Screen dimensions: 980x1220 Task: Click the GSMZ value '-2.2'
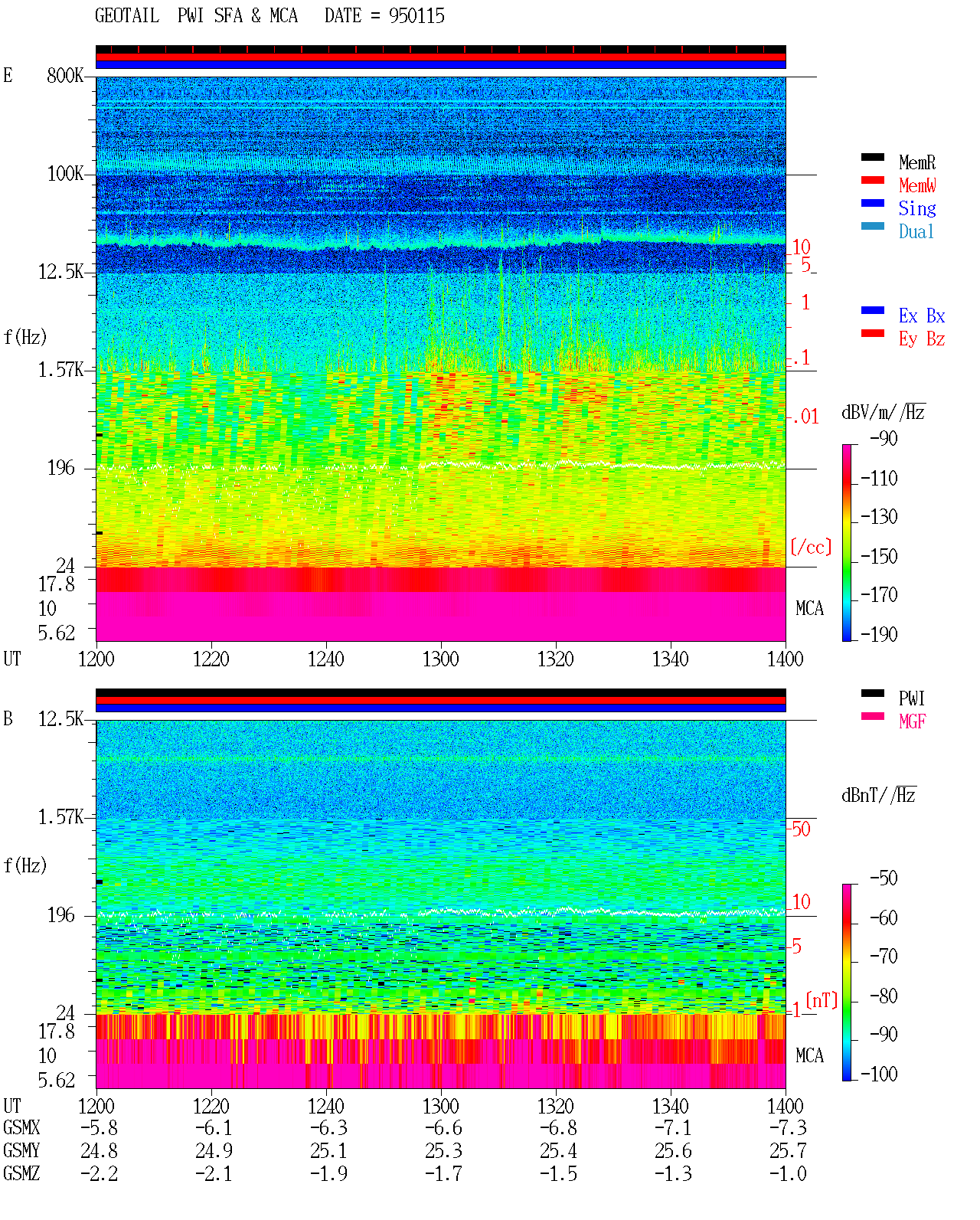click(x=99, y=1174)
